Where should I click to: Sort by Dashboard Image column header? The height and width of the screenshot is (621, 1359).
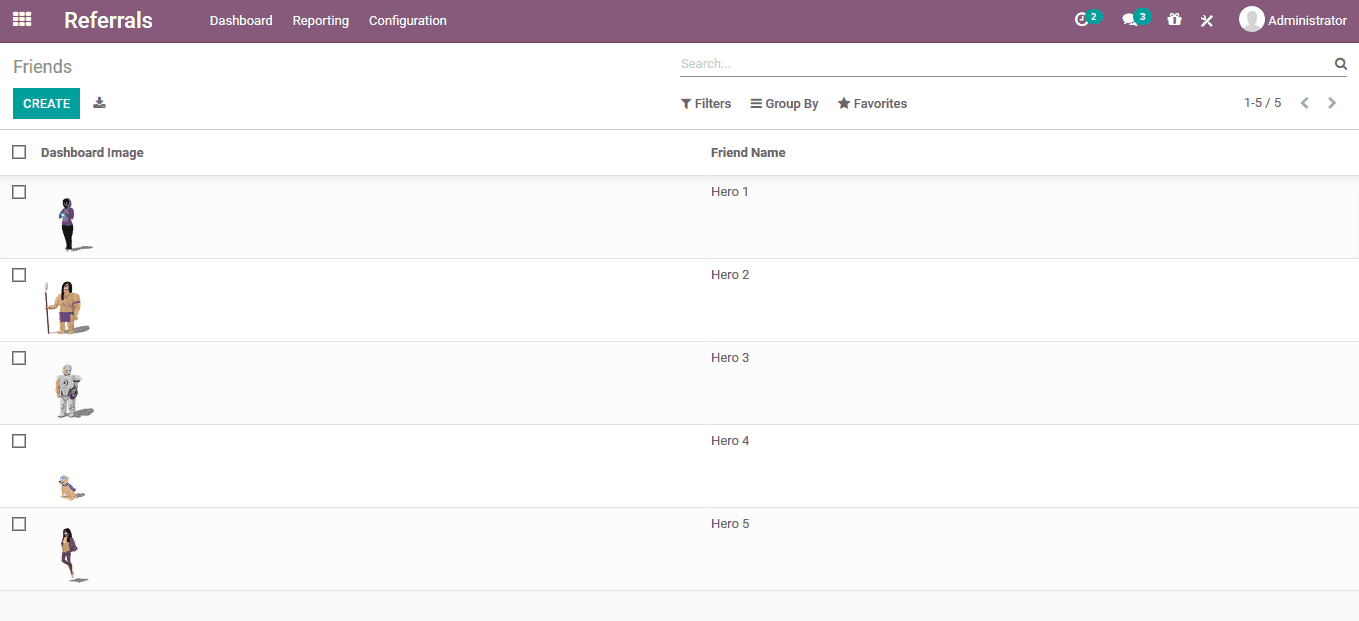92,153
